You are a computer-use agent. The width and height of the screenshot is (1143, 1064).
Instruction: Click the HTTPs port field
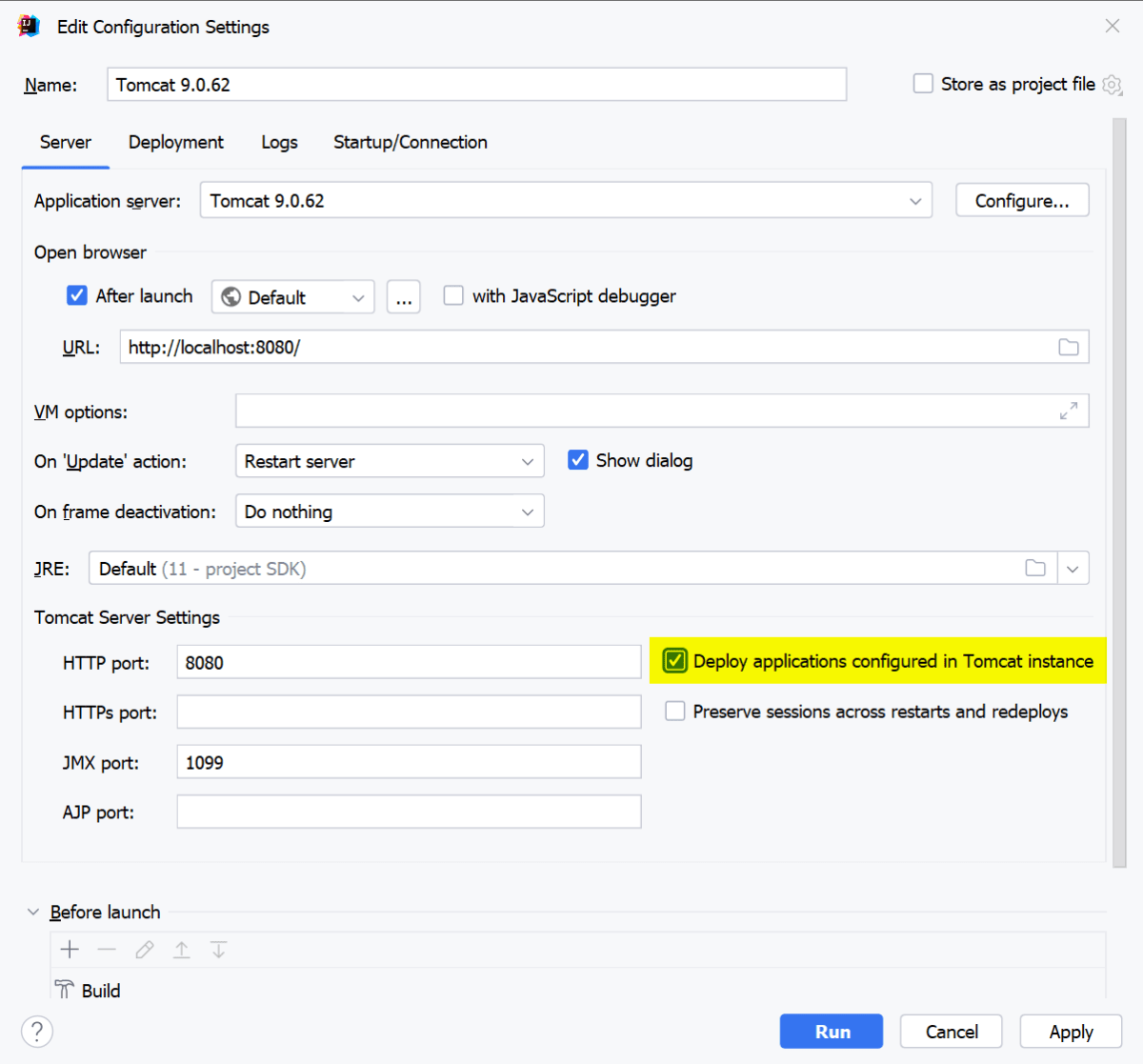click(x=409, y=712)
